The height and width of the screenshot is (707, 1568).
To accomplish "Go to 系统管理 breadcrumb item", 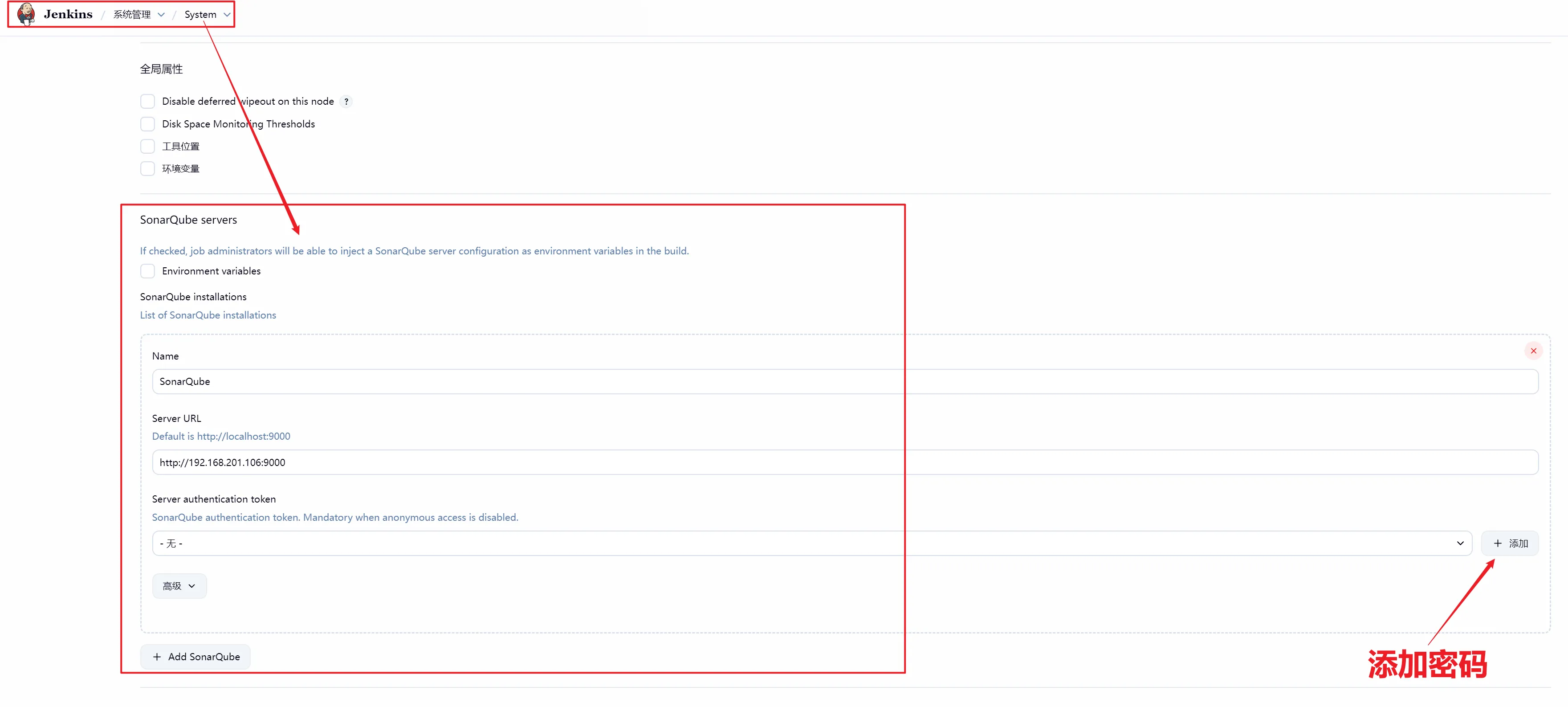I will pyautogui.click(x=131, y=15).
